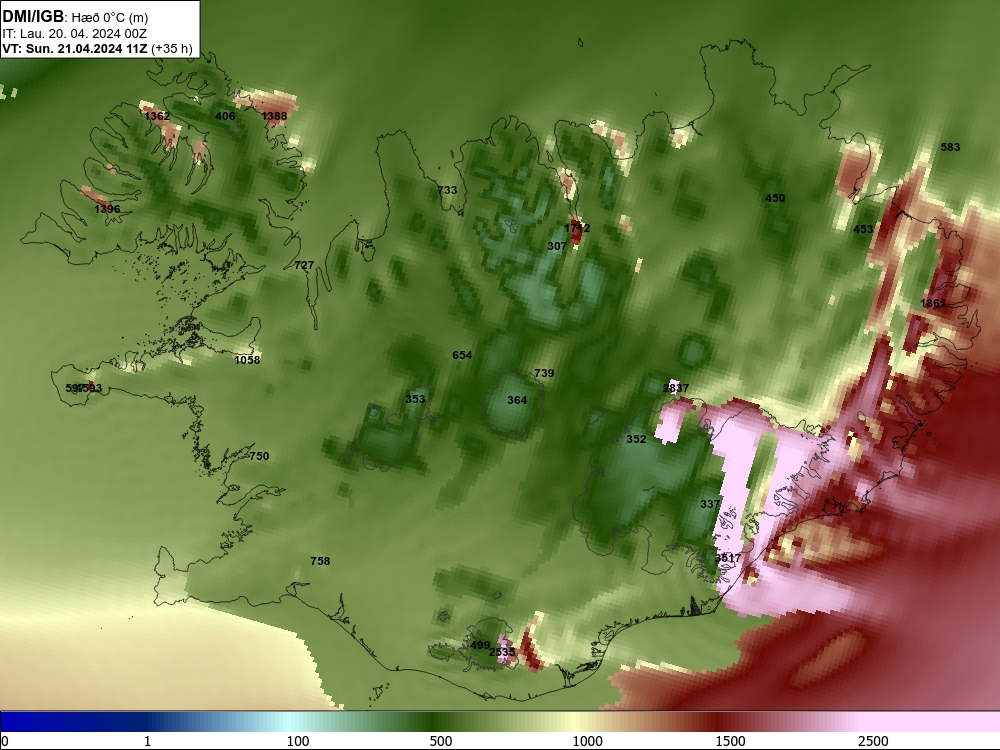Choose the 739 value label
The height and width of the screenshot is (750, 1000).
[x=544, y=373]
